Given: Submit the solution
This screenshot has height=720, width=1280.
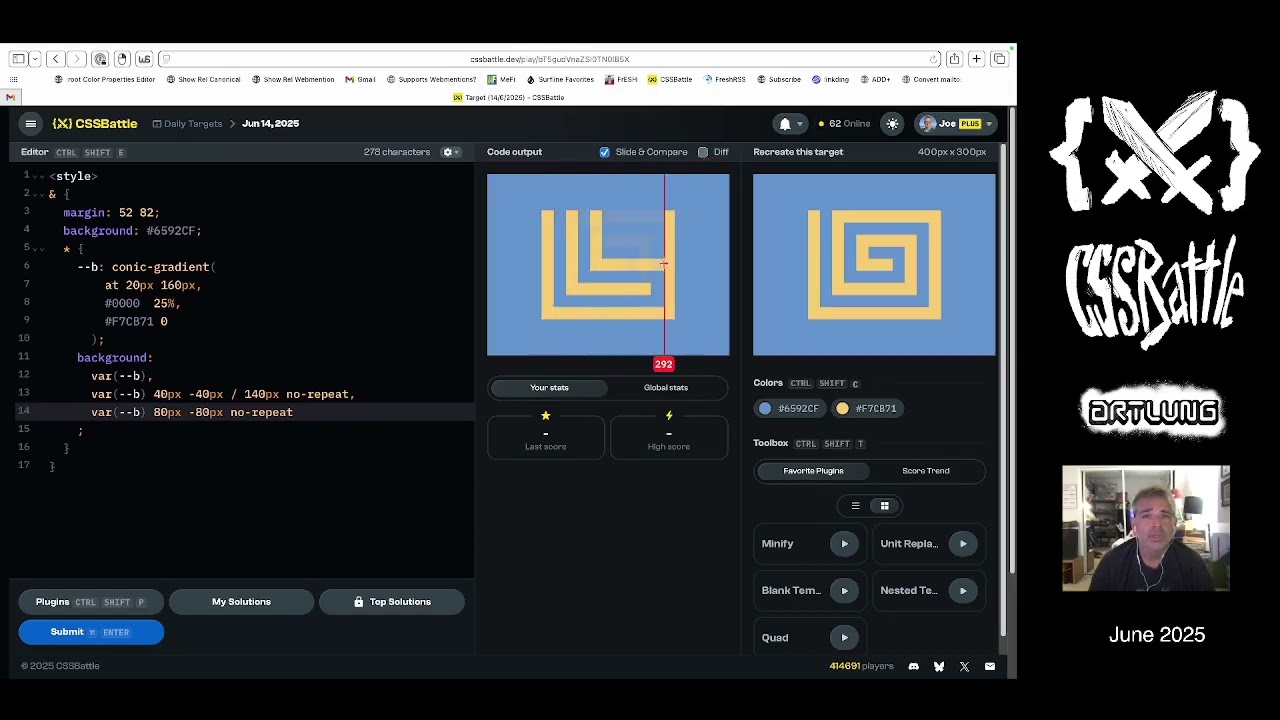Looking at the screenshot, I should [x=91, y=632].
